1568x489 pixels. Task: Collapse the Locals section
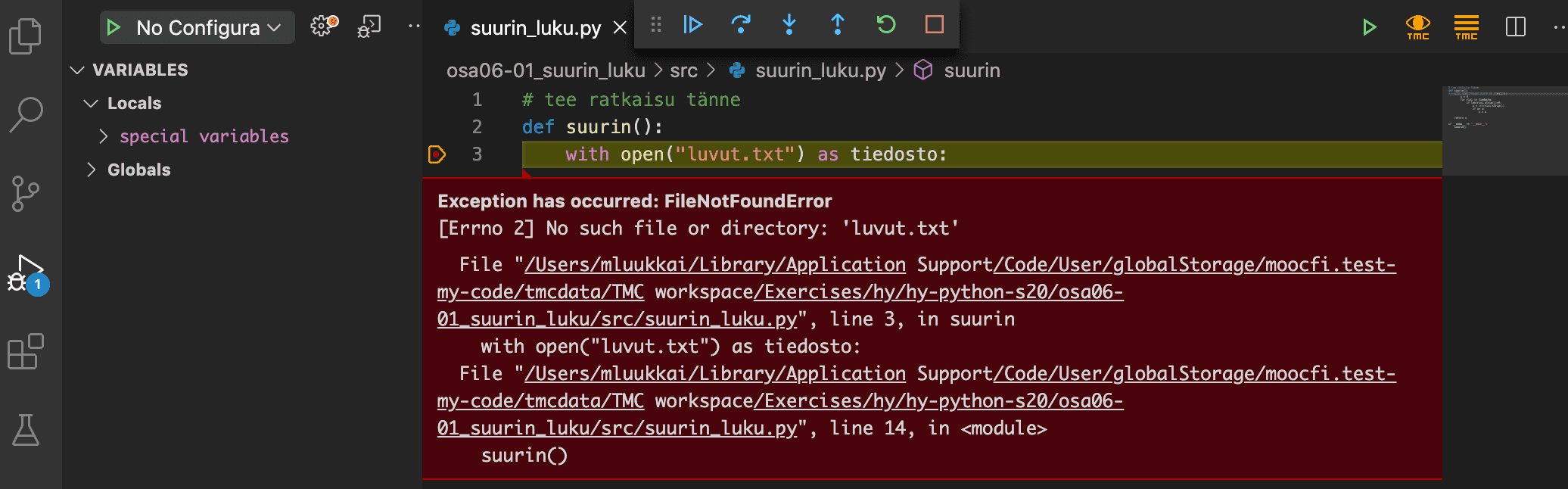pyautogui.click(x=91, y=103)
